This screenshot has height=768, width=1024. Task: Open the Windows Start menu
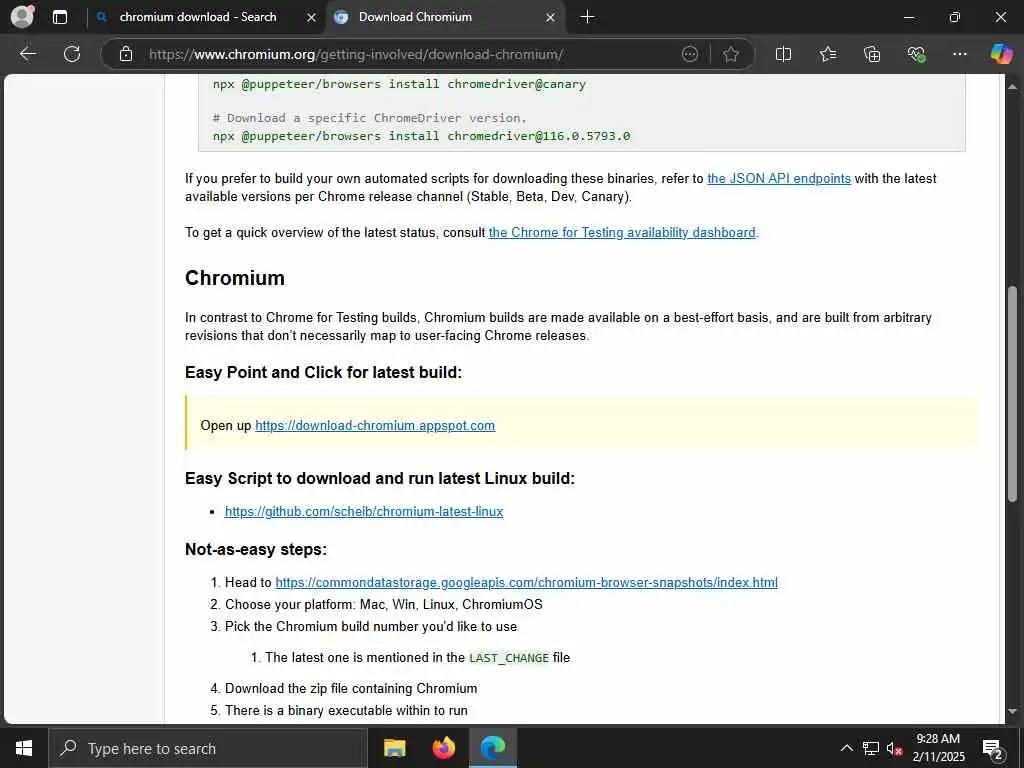(x=24, y=748)
